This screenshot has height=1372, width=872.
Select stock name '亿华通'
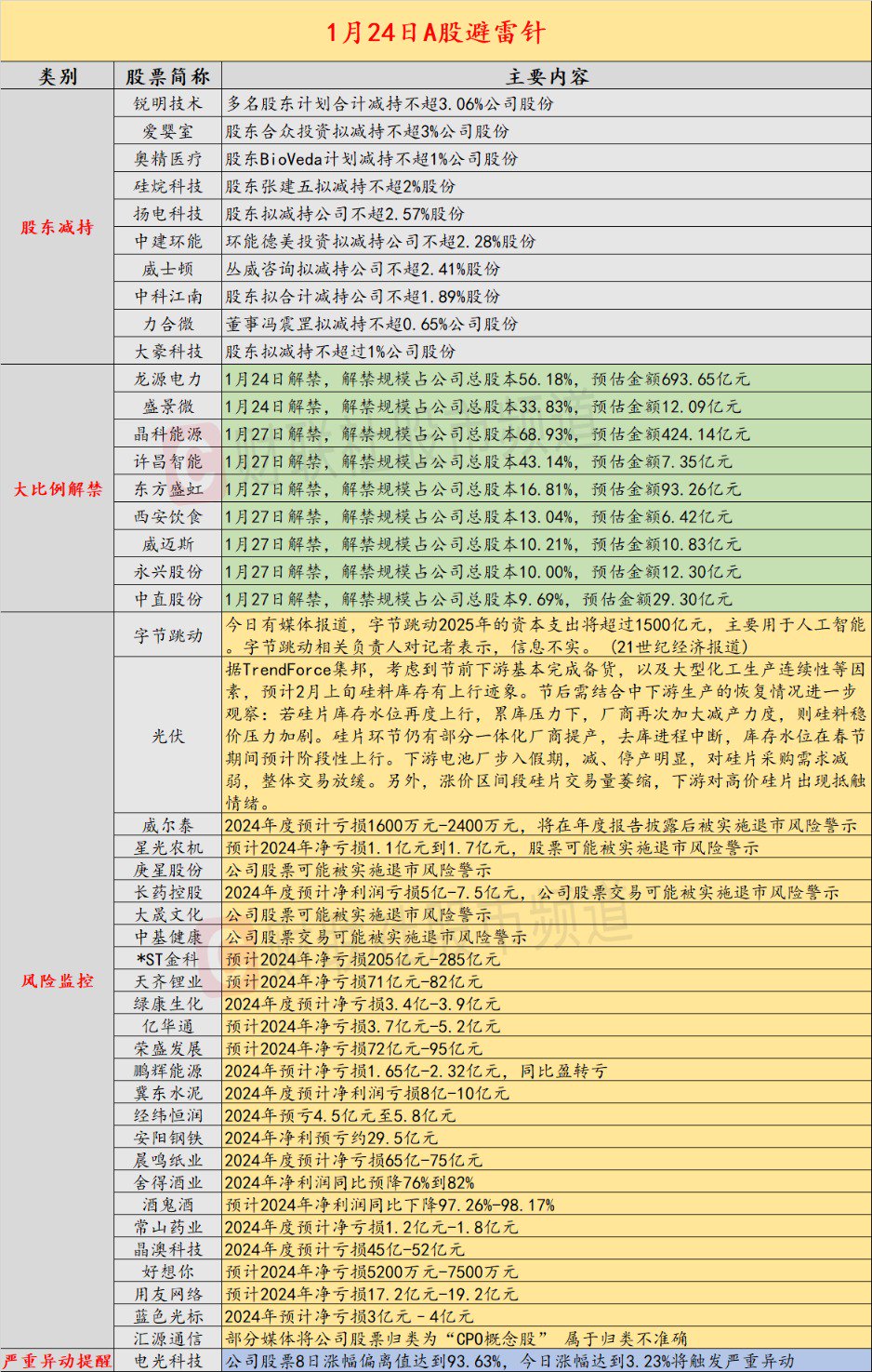[168, 1026]
